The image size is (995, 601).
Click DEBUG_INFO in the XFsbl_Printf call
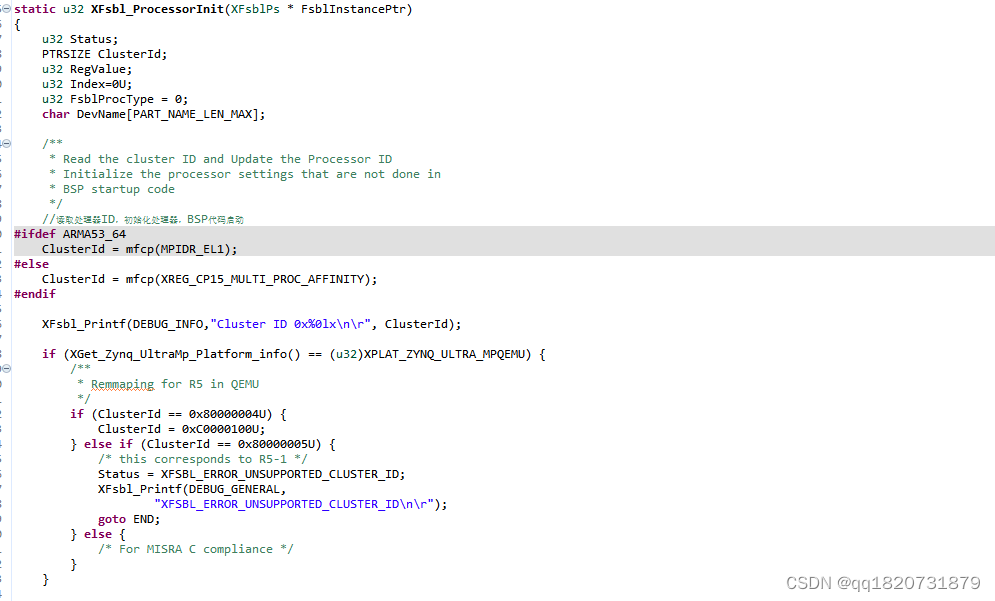[168, 324]
